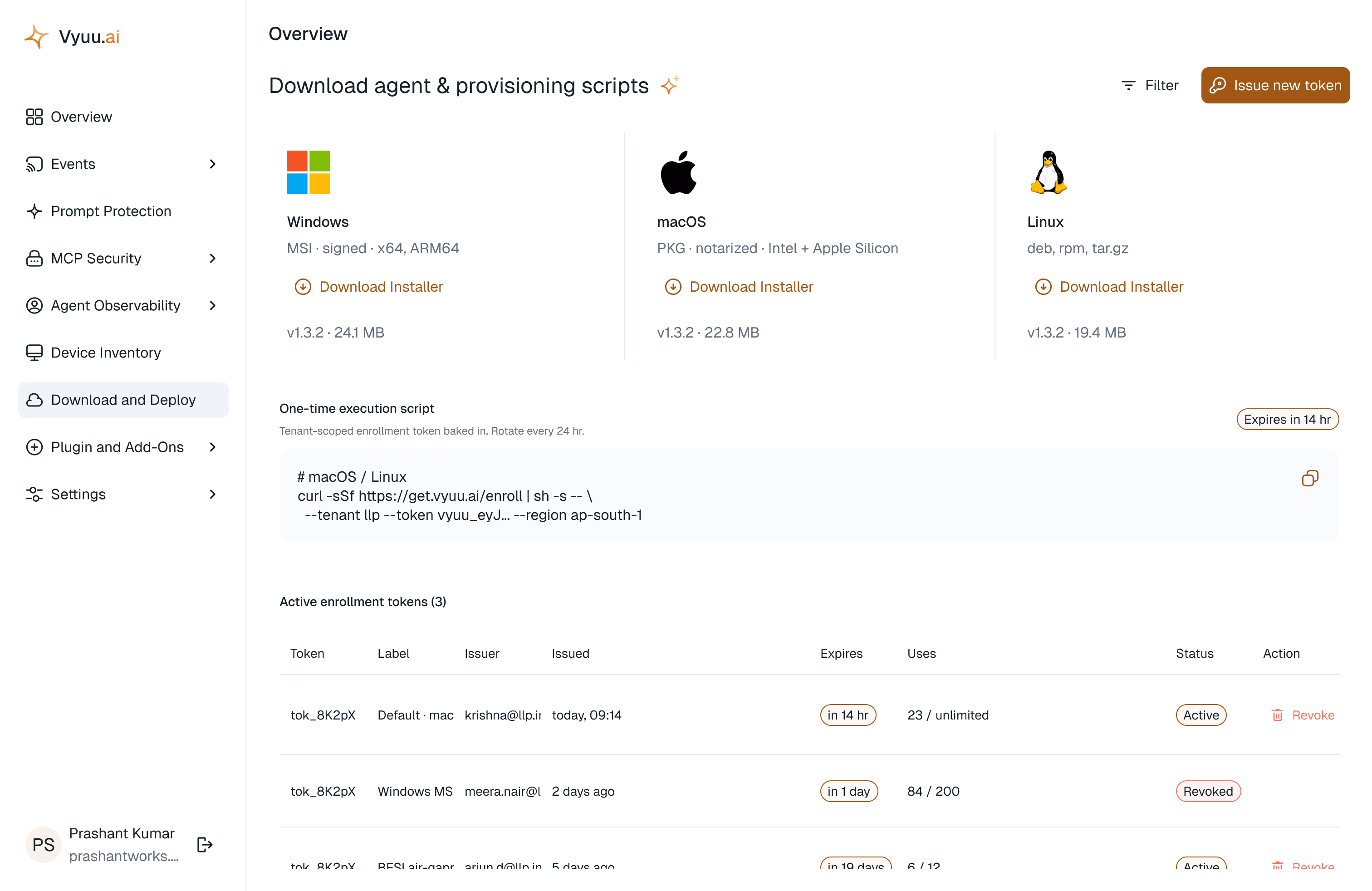The image size is (1372, 891).
Task: Click the curl enroll command line
Action: (445, 496)
